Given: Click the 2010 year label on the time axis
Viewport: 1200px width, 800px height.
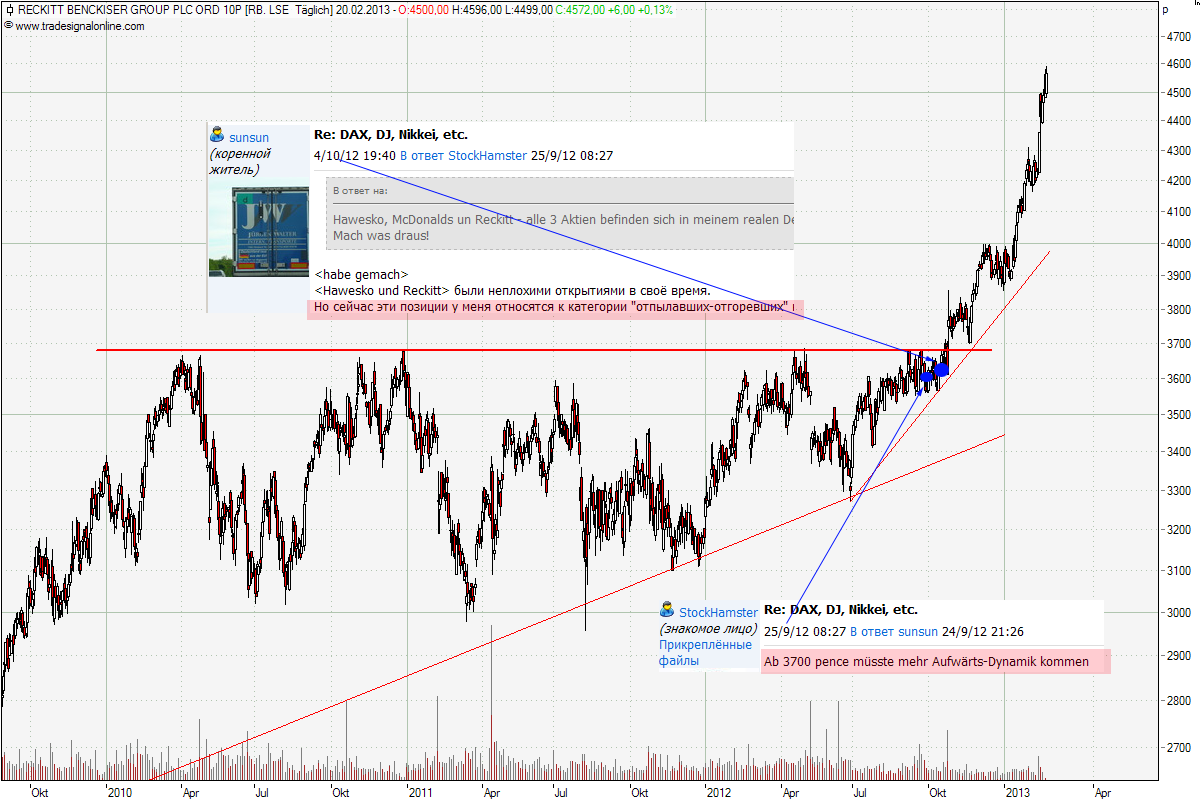Looking at the screenshot, I should (x=120, y=792).
